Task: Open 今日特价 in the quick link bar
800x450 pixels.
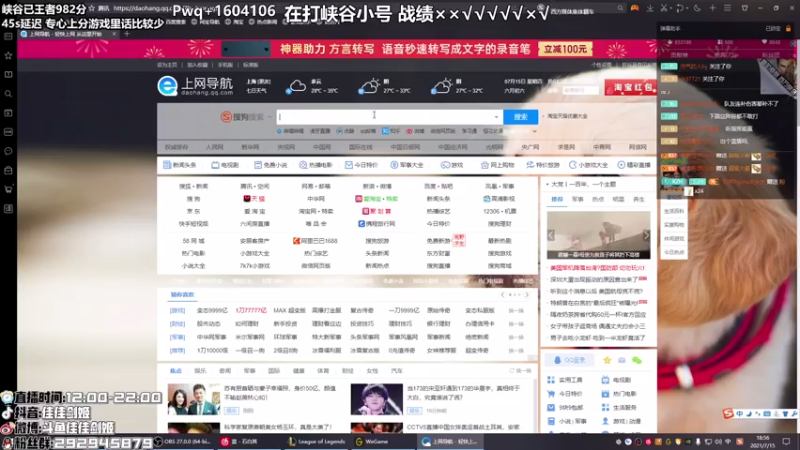Action: coord(362,165)
